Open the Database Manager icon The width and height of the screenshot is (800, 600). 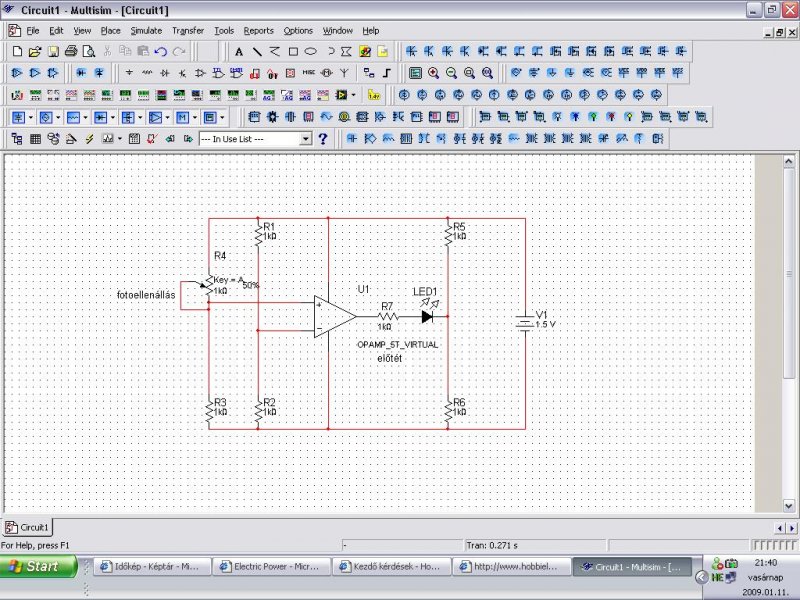[x=53, y=139]
